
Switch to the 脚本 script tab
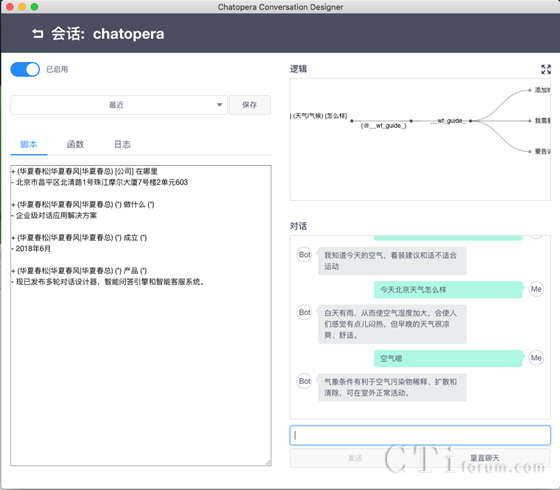tap(29, 144)
